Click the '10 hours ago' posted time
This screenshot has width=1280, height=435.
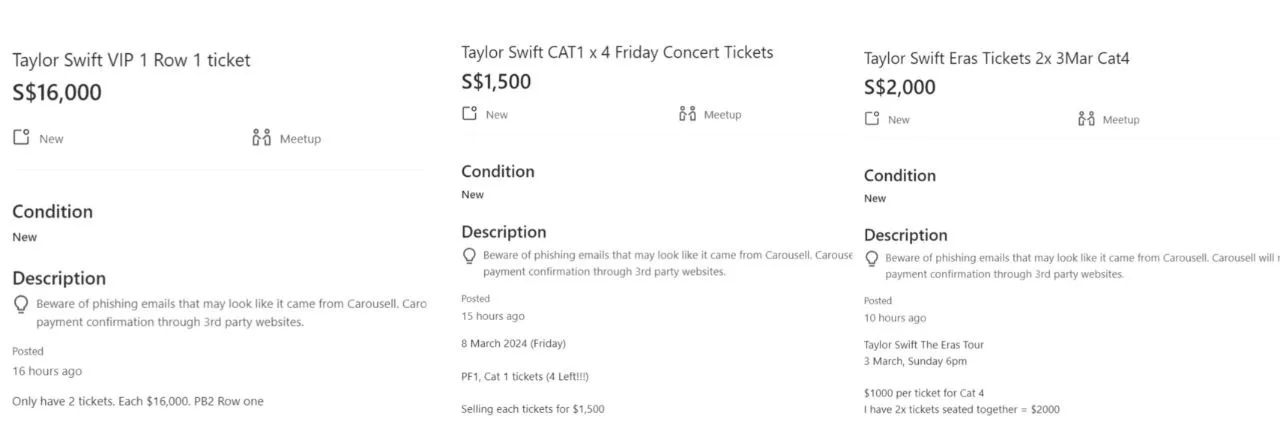(x=895, y=318)
